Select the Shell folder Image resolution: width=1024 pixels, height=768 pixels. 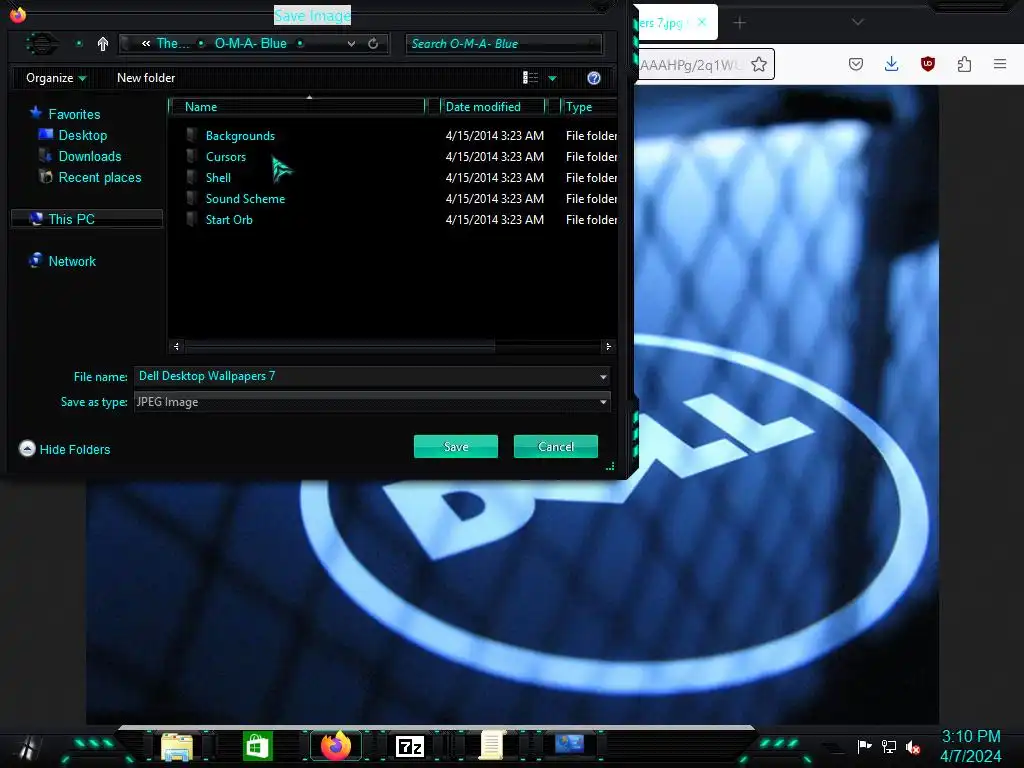coord(218,178)
